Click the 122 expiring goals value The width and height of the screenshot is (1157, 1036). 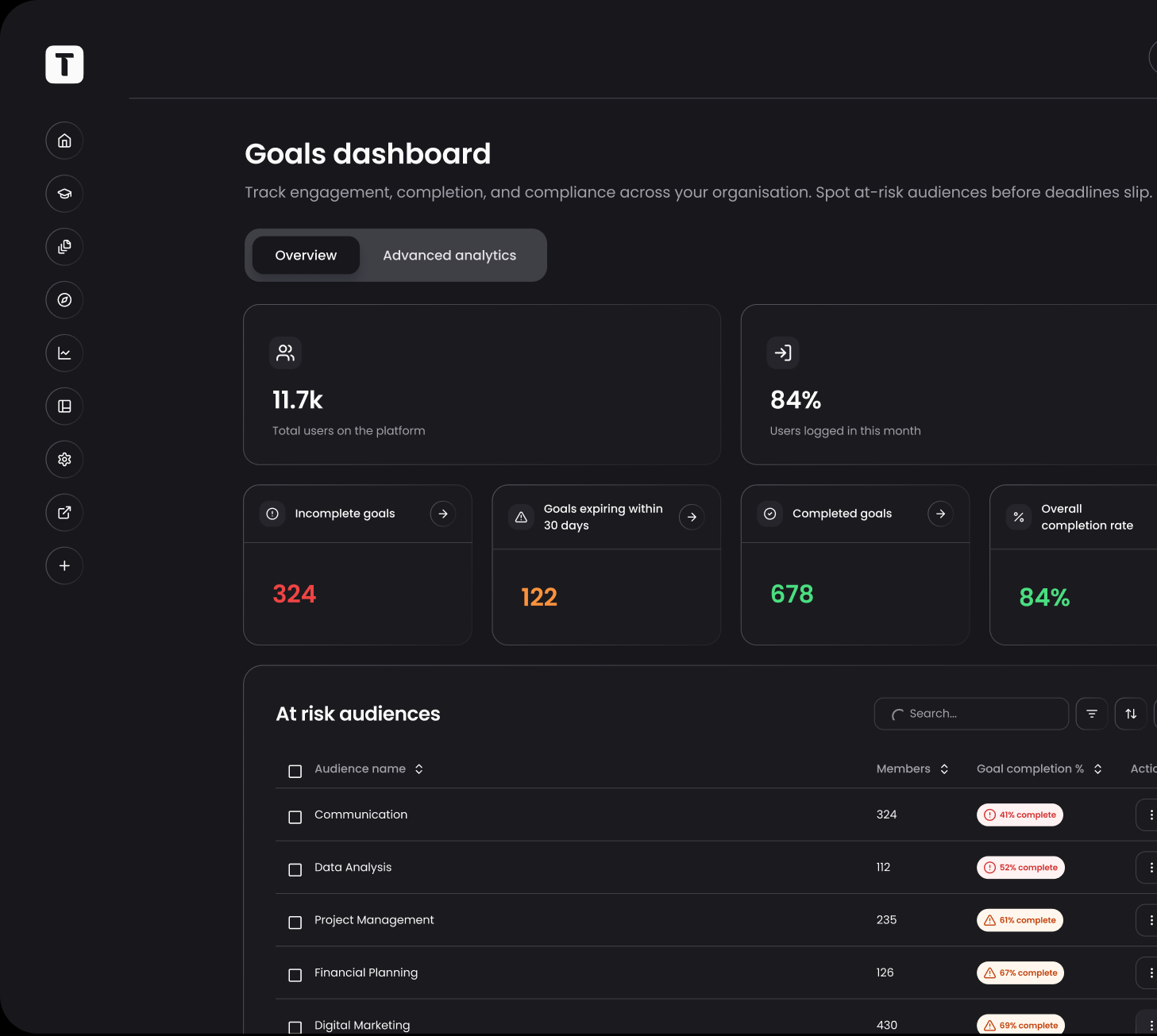click(x=539, y=597)
